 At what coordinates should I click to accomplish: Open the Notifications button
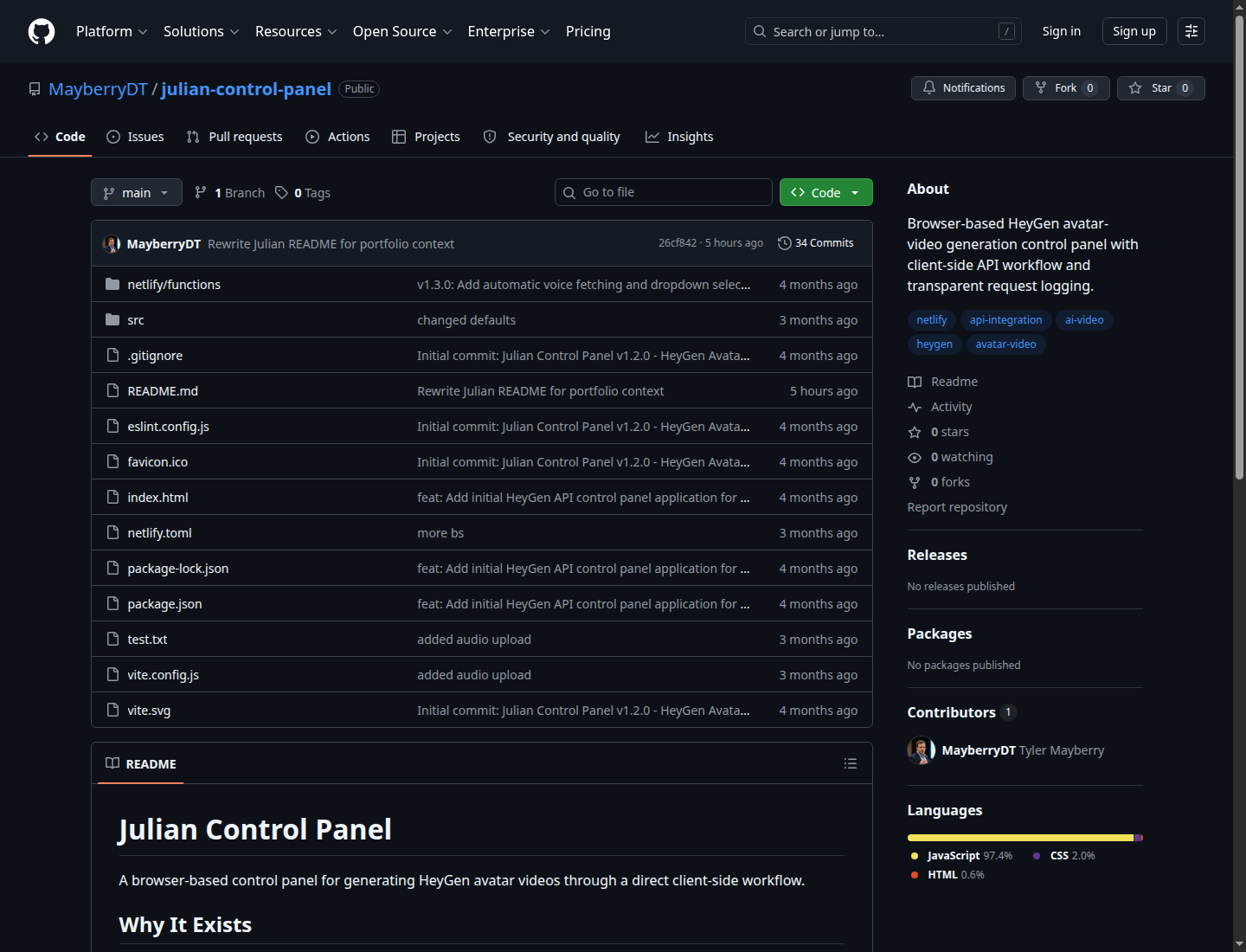[964, 88]
